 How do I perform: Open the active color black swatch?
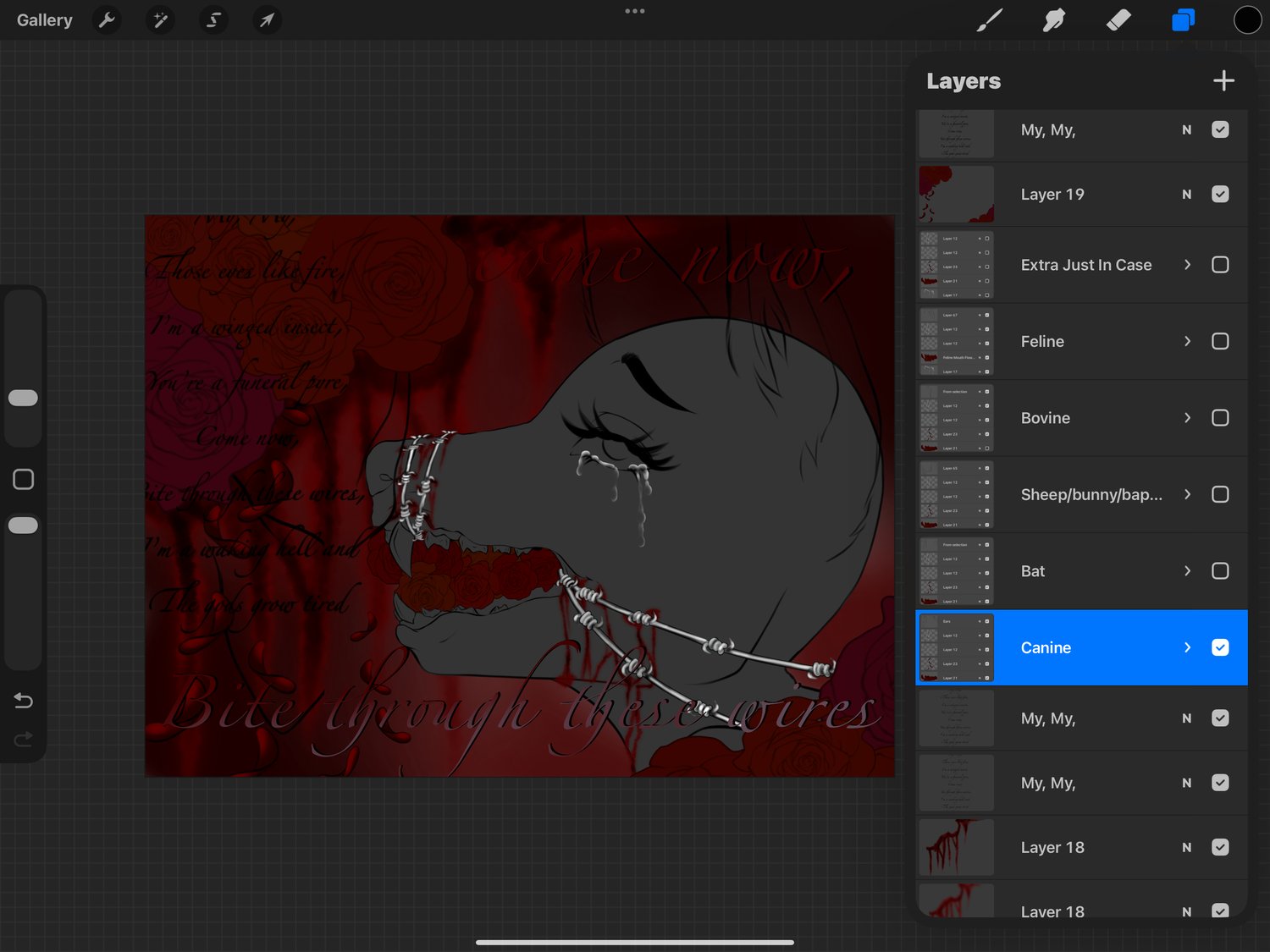click(1247, 19)
